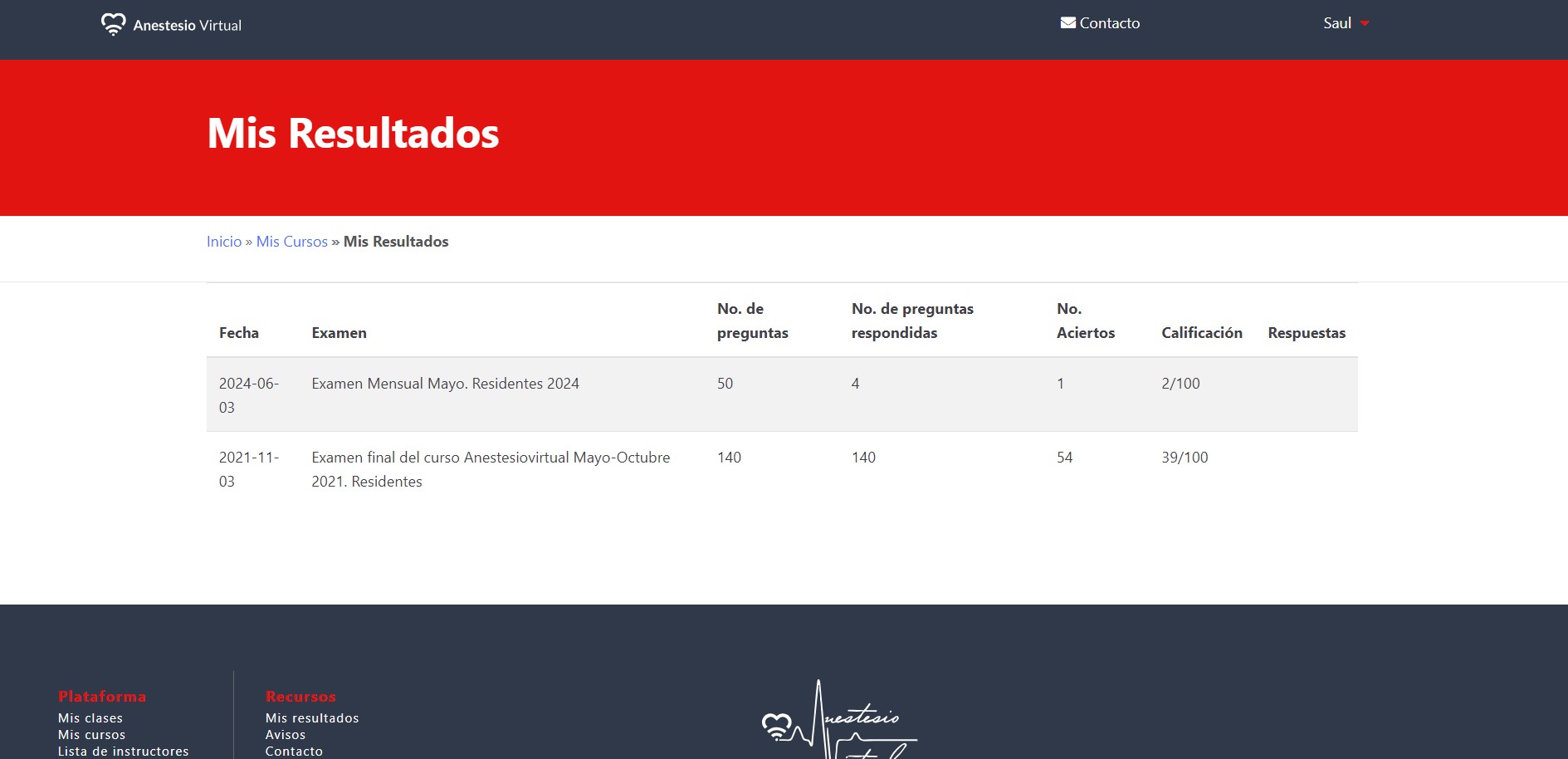Click the Saul username in navbar
This screenshot has width=1568, height=759.
click(x=1336, y=23)
